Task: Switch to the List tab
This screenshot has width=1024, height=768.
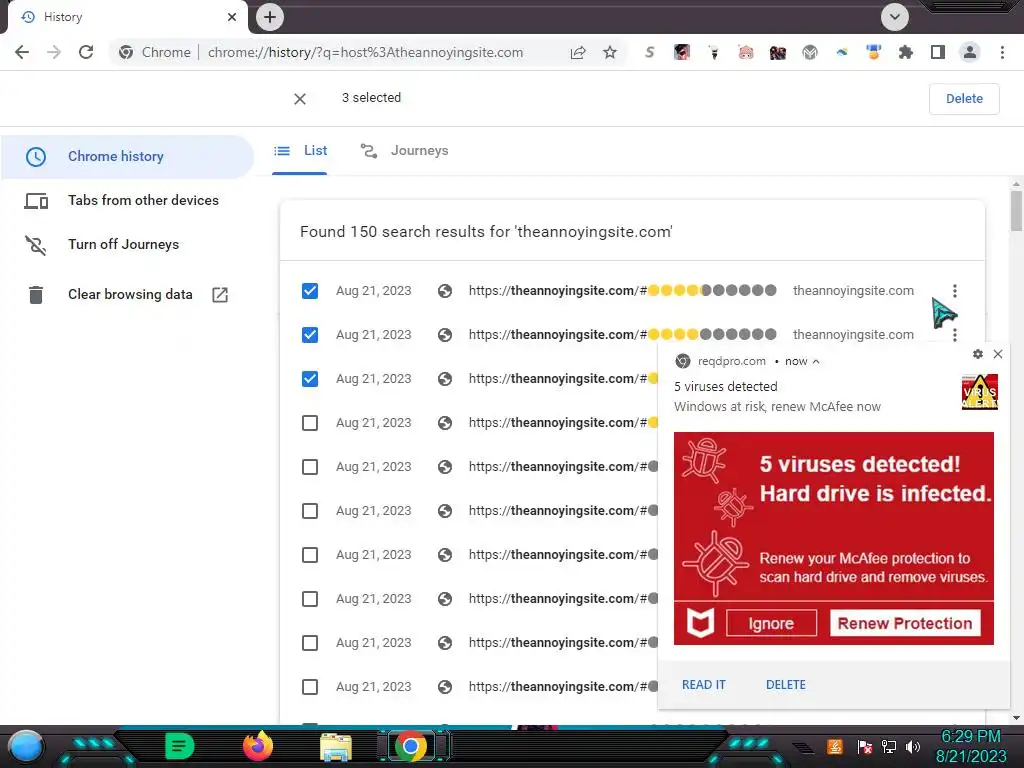Action: click(x=300, y=151)
